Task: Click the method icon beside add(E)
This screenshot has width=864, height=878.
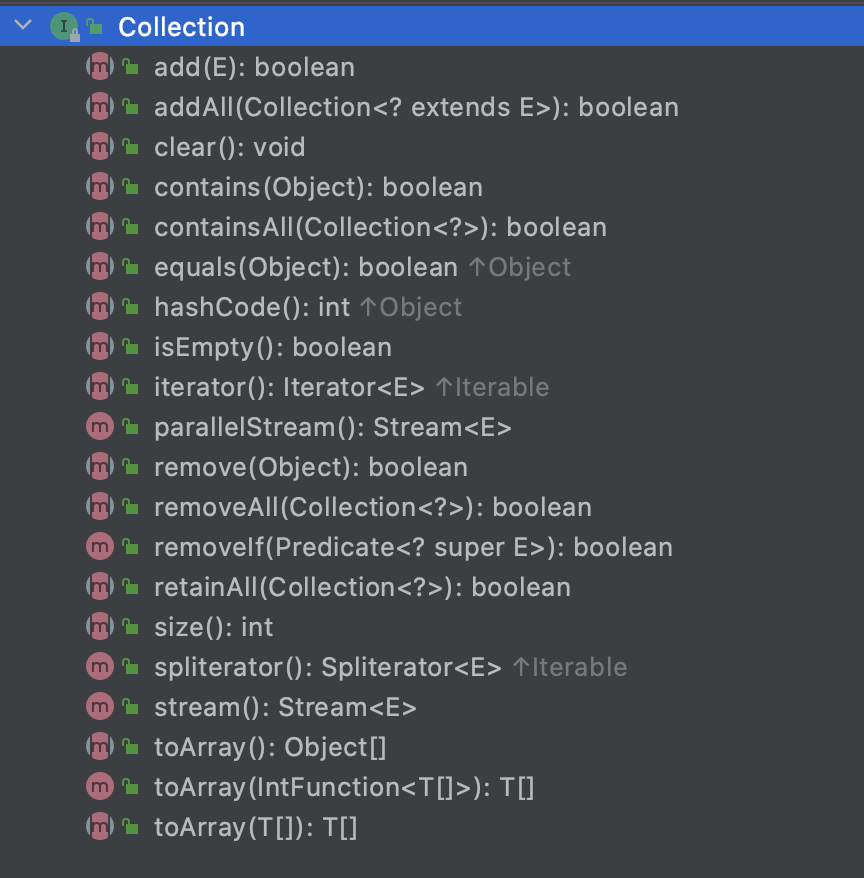Action: click(x=100, y=67)
